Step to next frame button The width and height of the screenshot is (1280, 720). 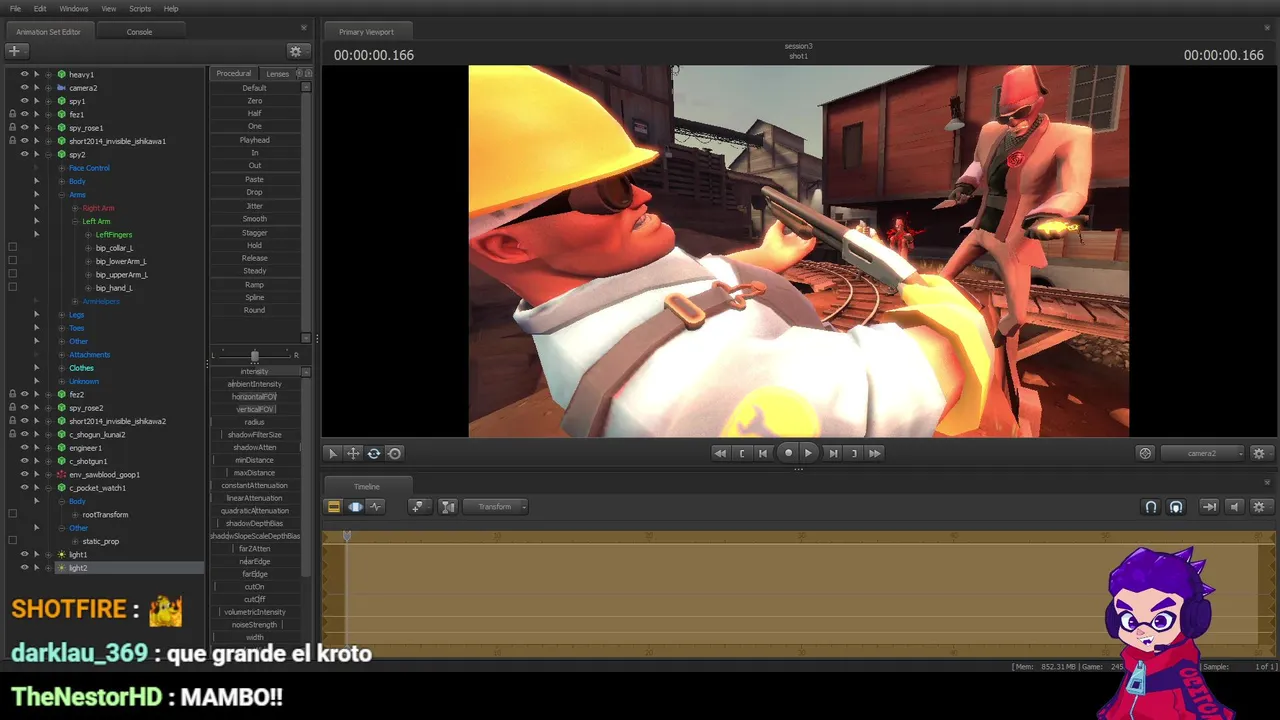[833, 453]
